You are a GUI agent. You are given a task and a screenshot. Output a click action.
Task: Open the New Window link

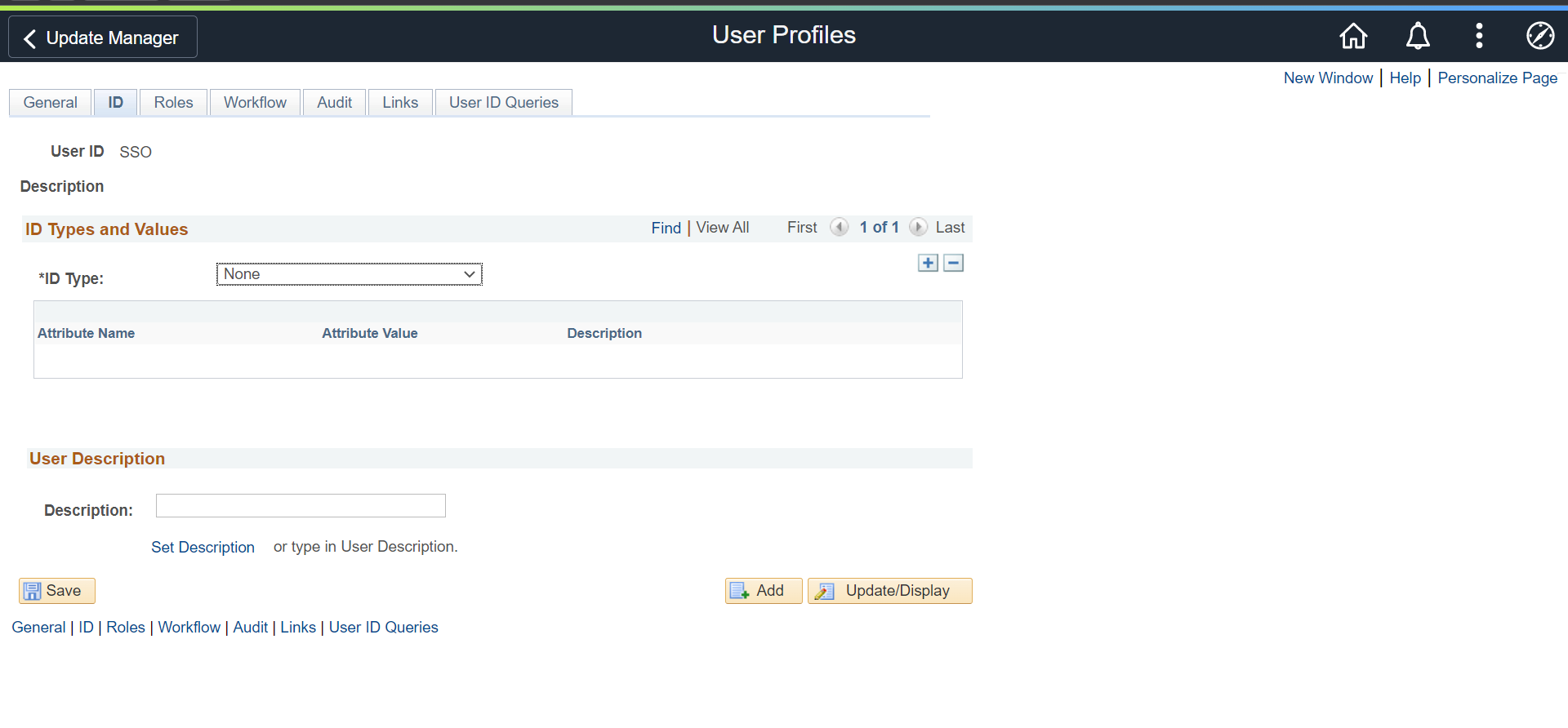pyautogui.click(x=1328, y=78)
